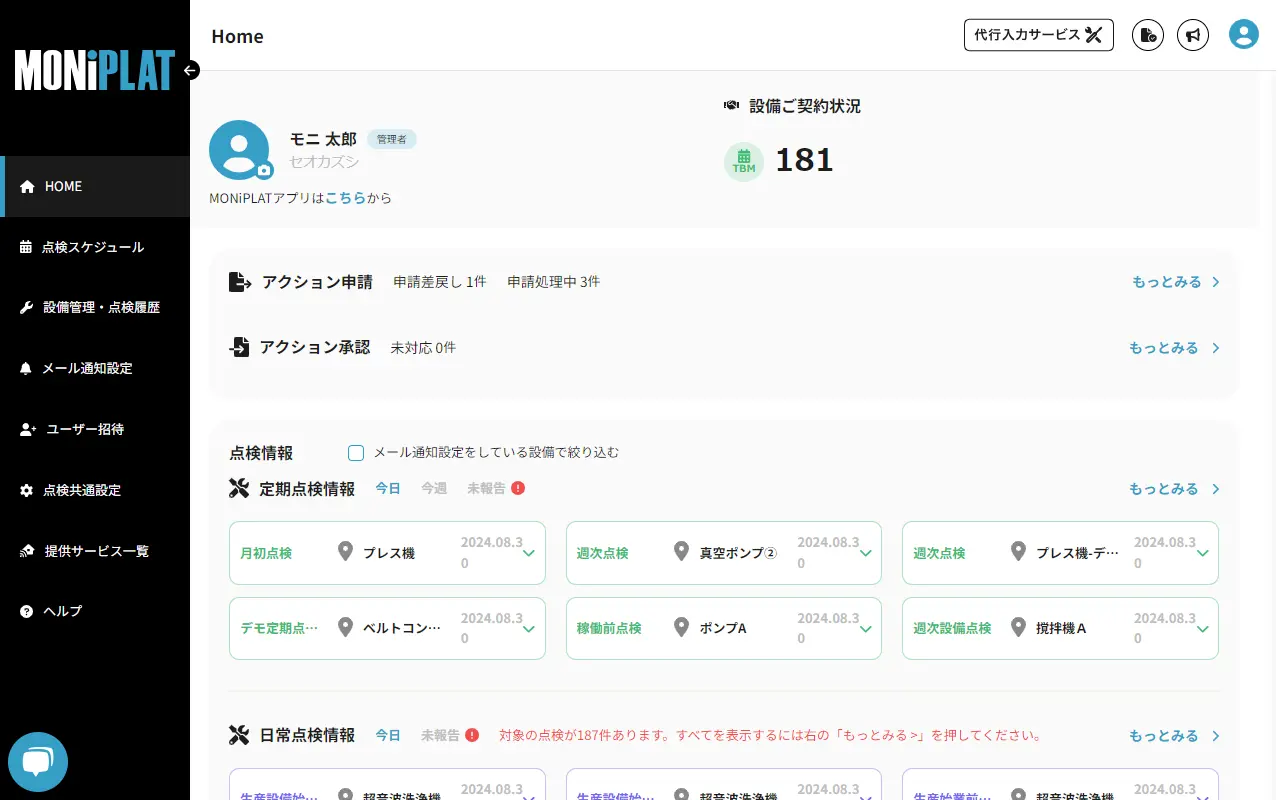Expand the 週次点検 真空ポンプ② card chevron
This screenshot has height=800, width=1280.
866,552
